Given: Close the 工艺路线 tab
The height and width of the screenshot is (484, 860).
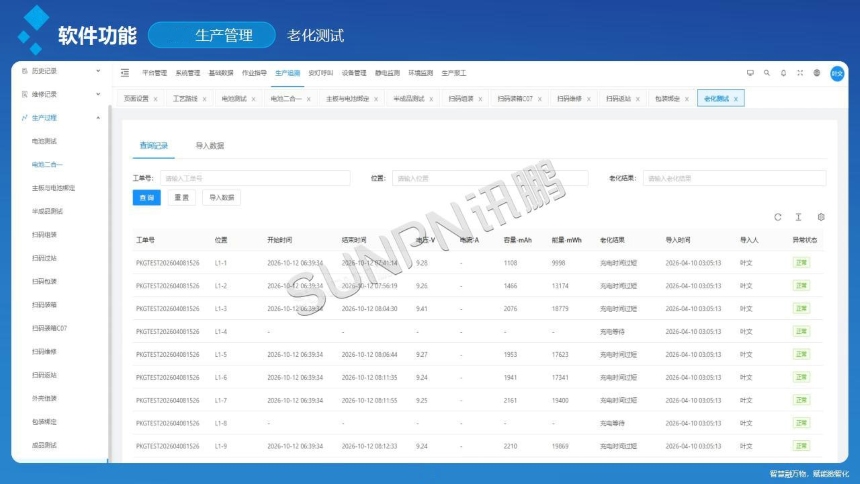Looking at the screenshot, I should 205,99.
